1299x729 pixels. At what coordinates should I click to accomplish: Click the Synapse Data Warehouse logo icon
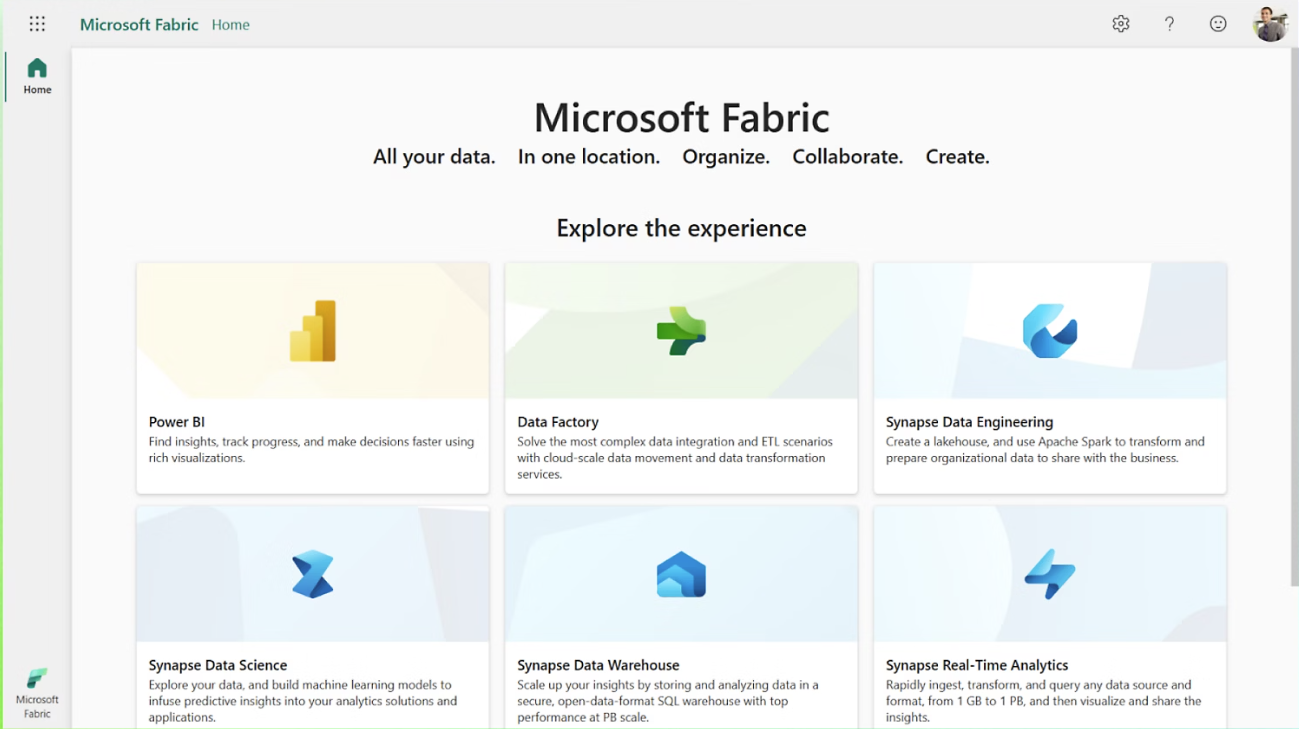click(x=681, y=574)
